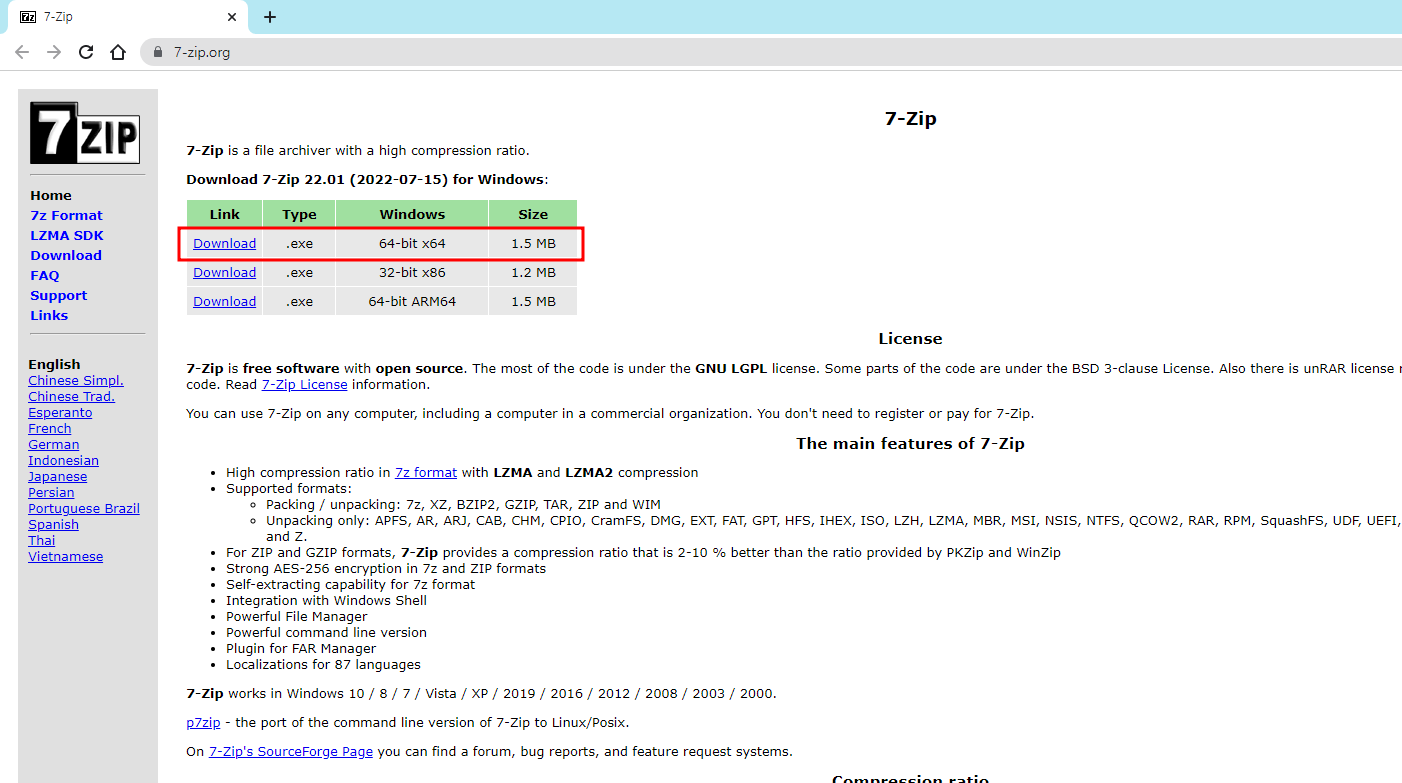Click the 7-Zip logo image
1402x783 pixels.
pos(85,133)
